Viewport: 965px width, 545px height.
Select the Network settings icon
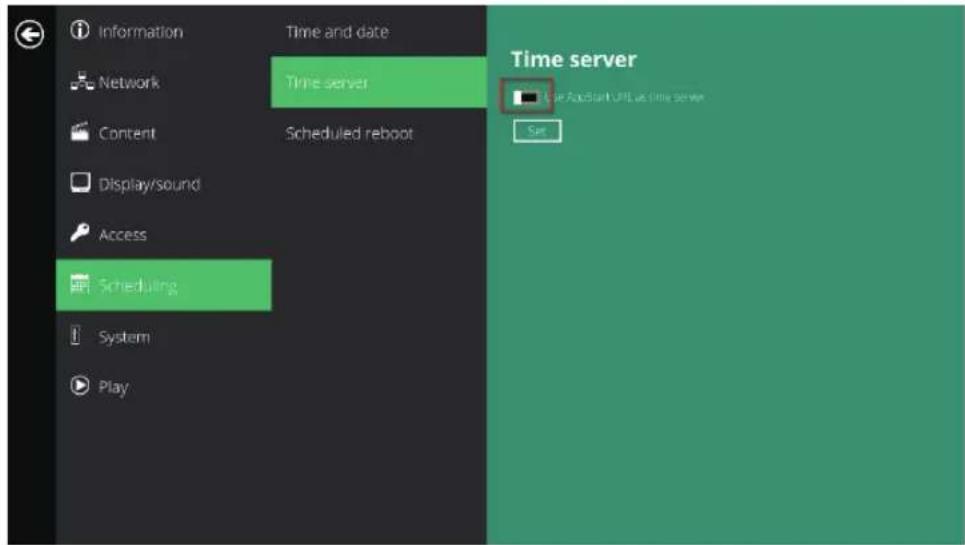[x=82, y=82]
